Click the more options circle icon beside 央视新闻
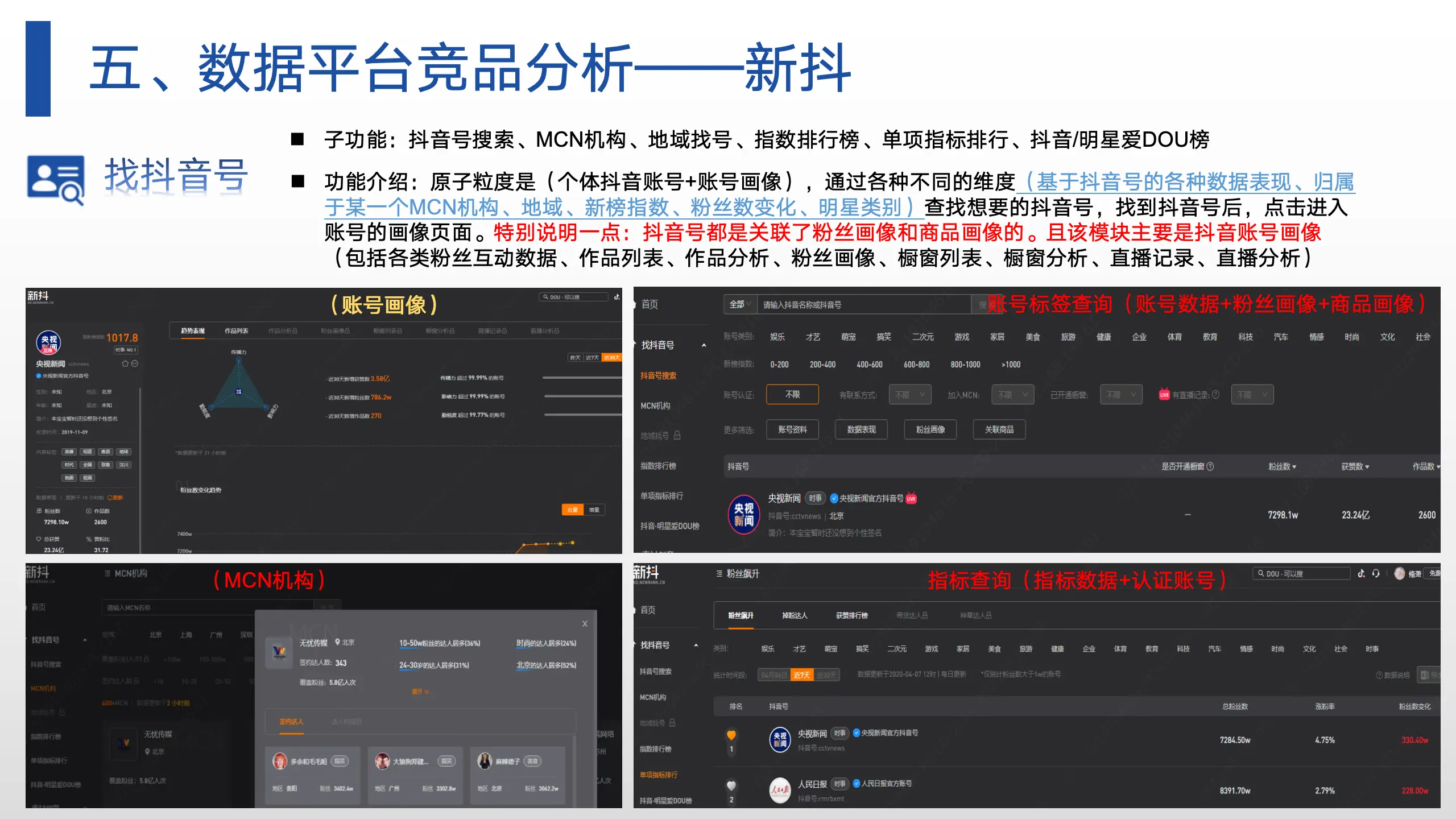Viewport: 1456px width, 819px height. pyautogui.click(x=135, y=363)
